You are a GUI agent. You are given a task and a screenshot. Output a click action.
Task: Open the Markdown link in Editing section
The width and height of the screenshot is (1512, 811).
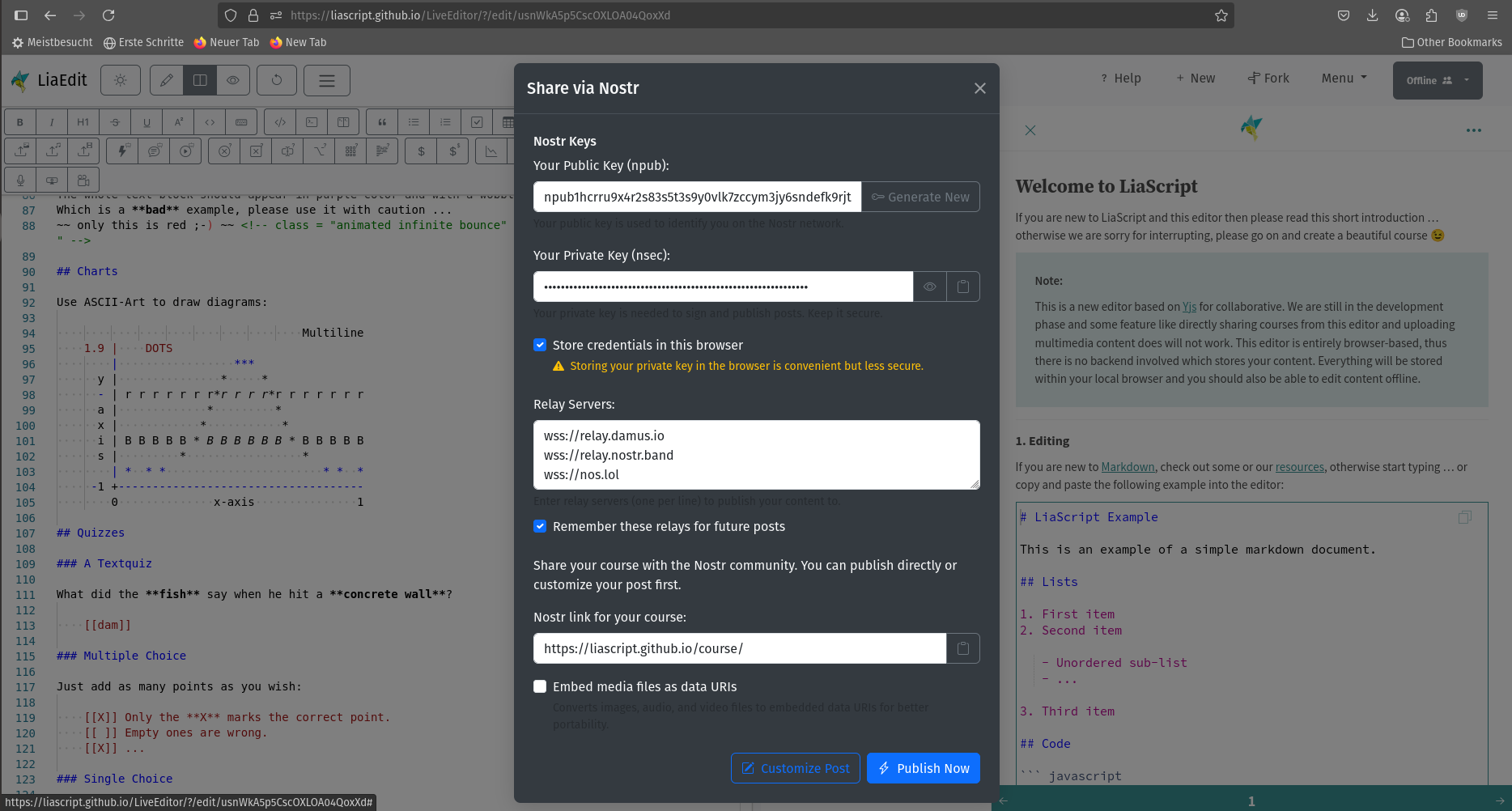tap(1128, 467)
